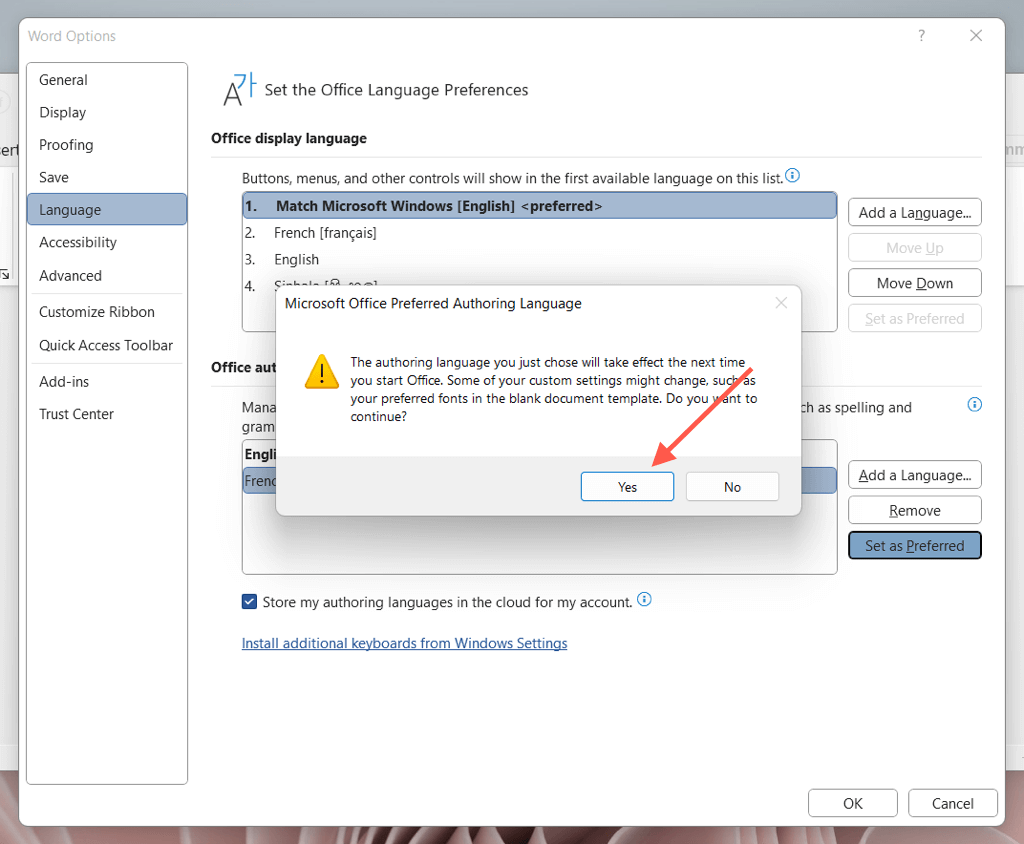
Task: Click No in the authoring language dialog
Action: pos(732,487)
